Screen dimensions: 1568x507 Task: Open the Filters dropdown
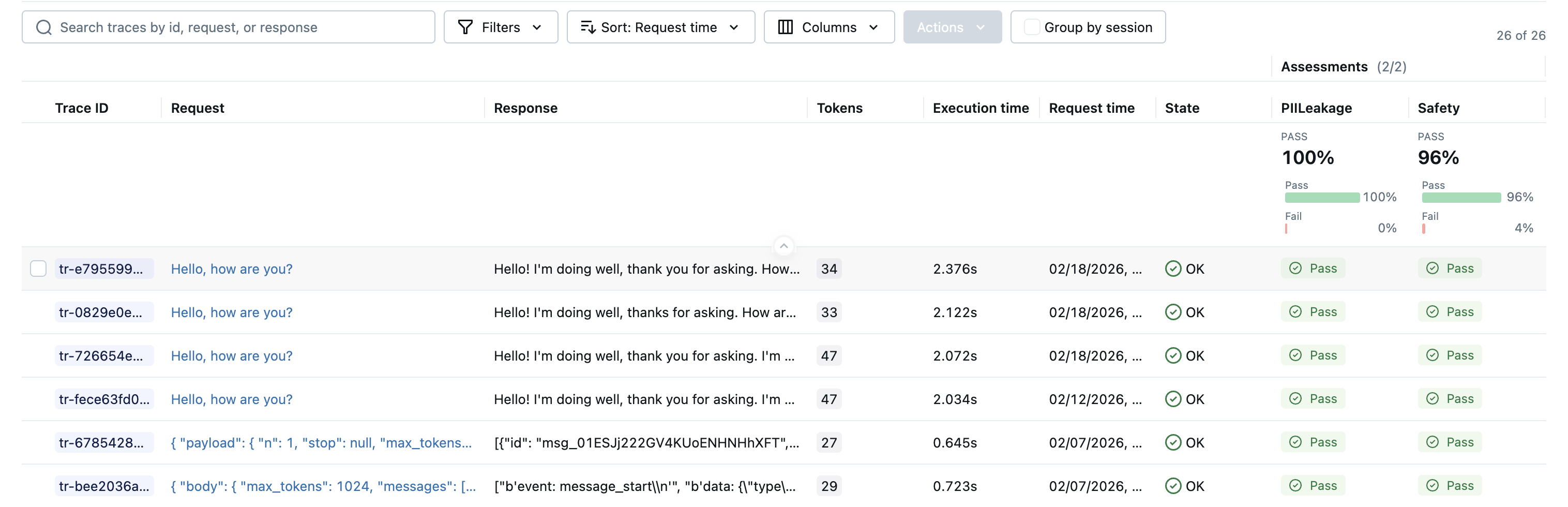coord(501,27)
